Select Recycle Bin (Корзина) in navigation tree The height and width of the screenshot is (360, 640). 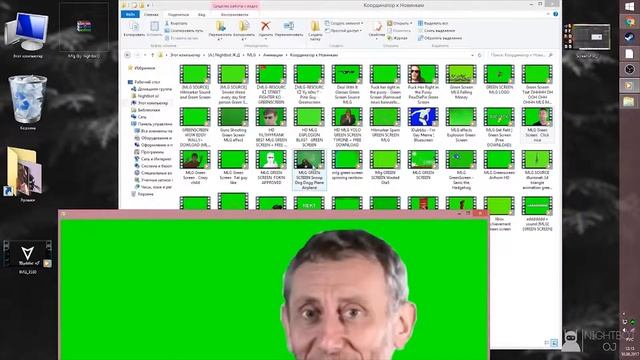pos(142,194)
